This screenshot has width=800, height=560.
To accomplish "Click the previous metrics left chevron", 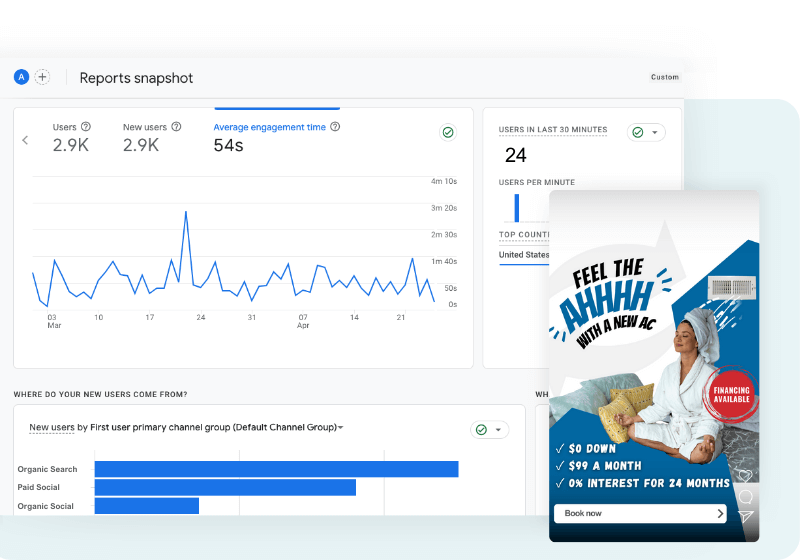I will click(25, 140).
